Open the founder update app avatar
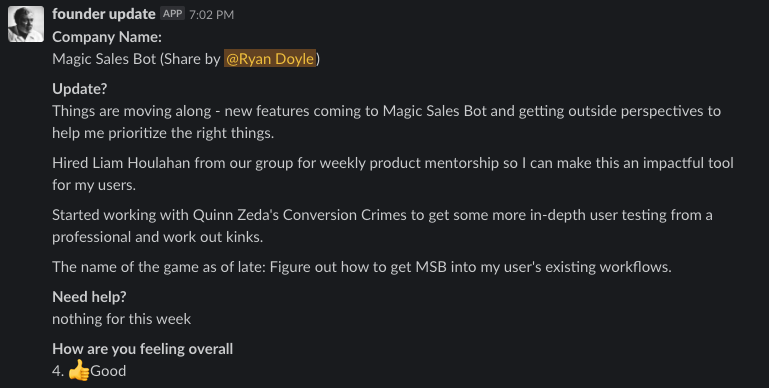 click(26, 25)
